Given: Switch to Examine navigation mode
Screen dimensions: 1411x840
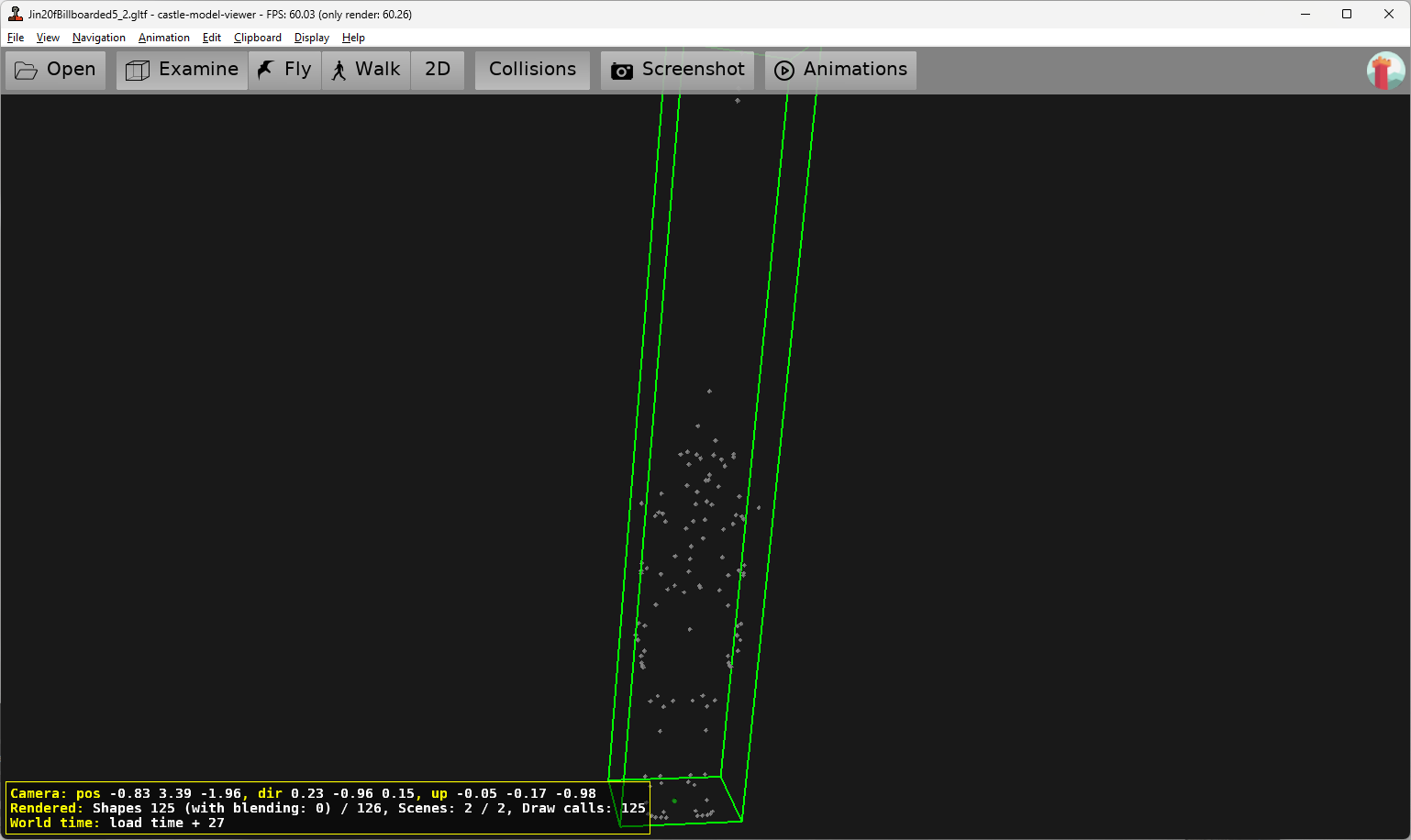Looking at the screenshot, I should 182,70.
